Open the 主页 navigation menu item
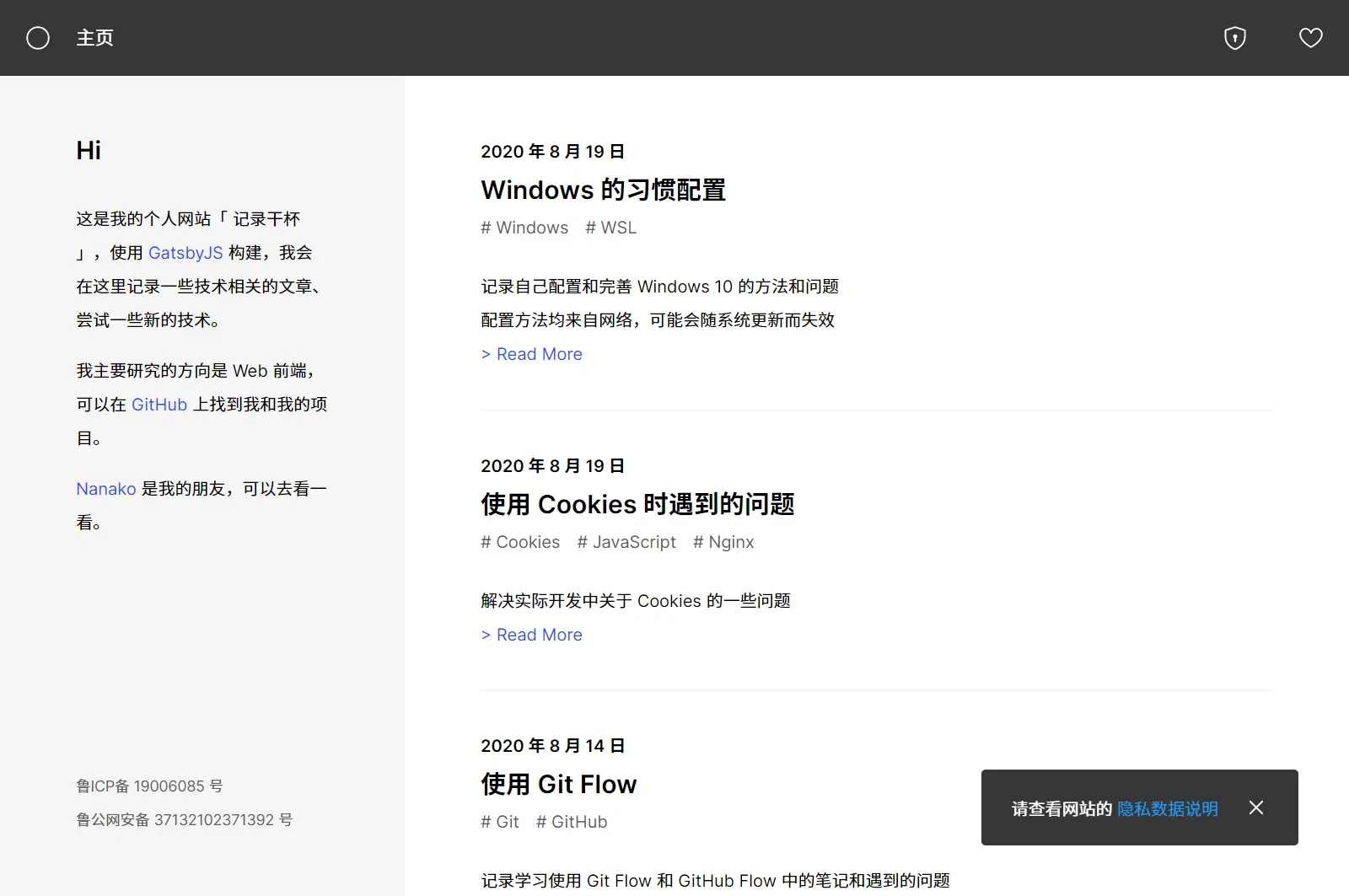Viewport: 1349px width, 896px height. [94, 38]
